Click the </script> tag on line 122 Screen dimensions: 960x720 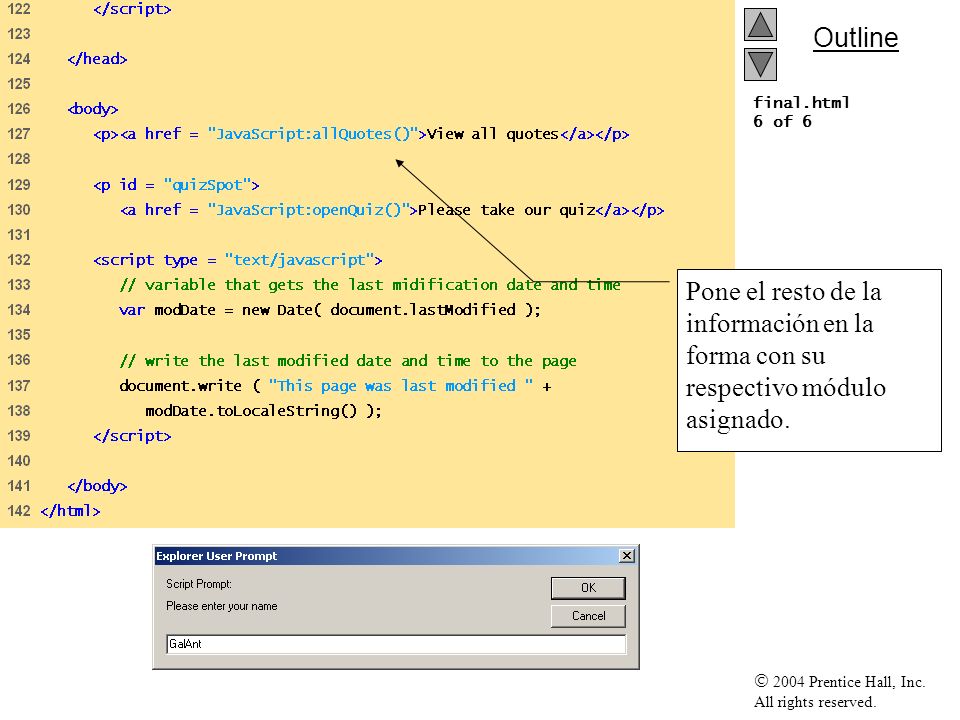click(132, 9)
